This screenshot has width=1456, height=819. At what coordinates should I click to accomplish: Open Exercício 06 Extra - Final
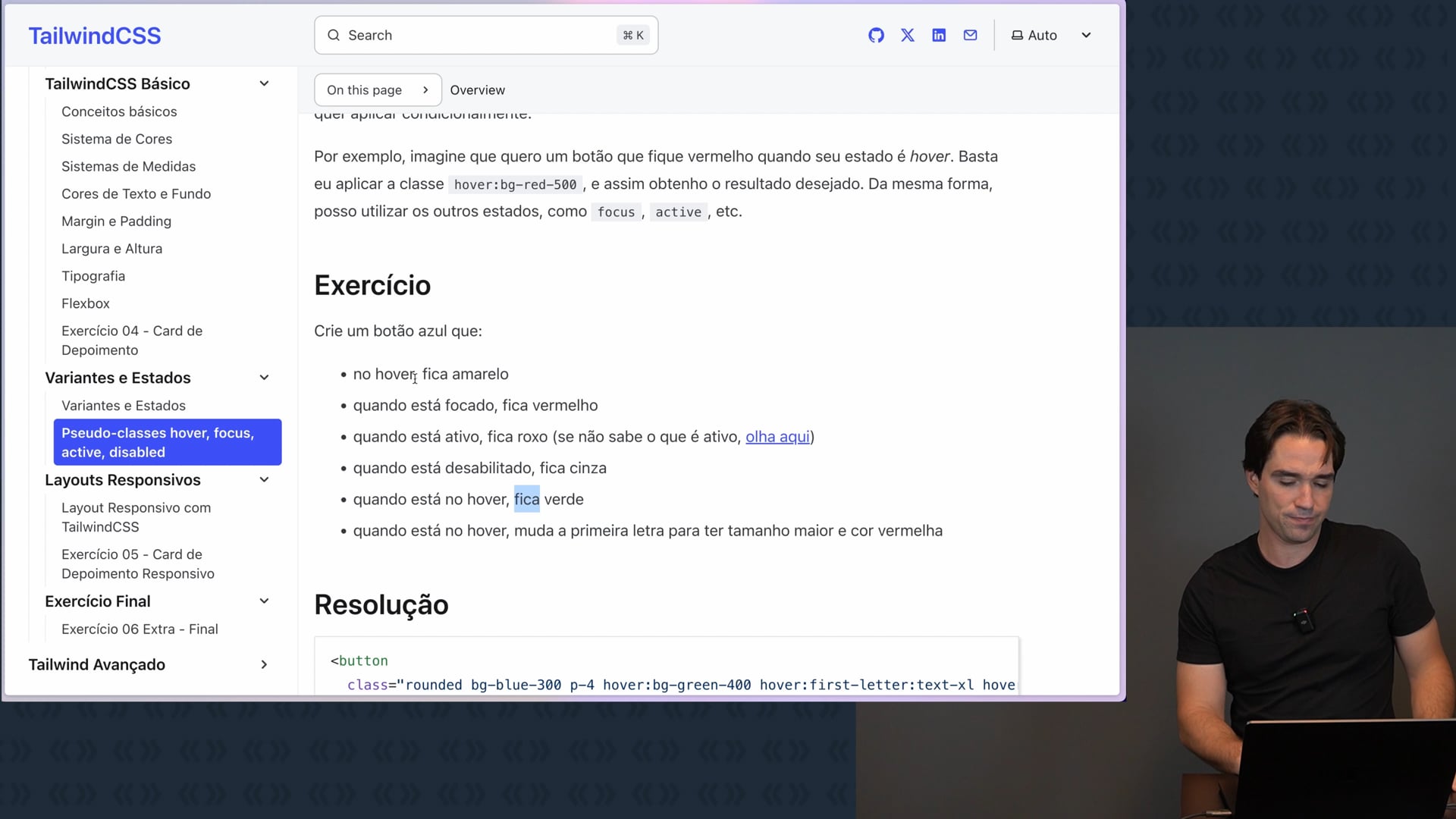140,629
